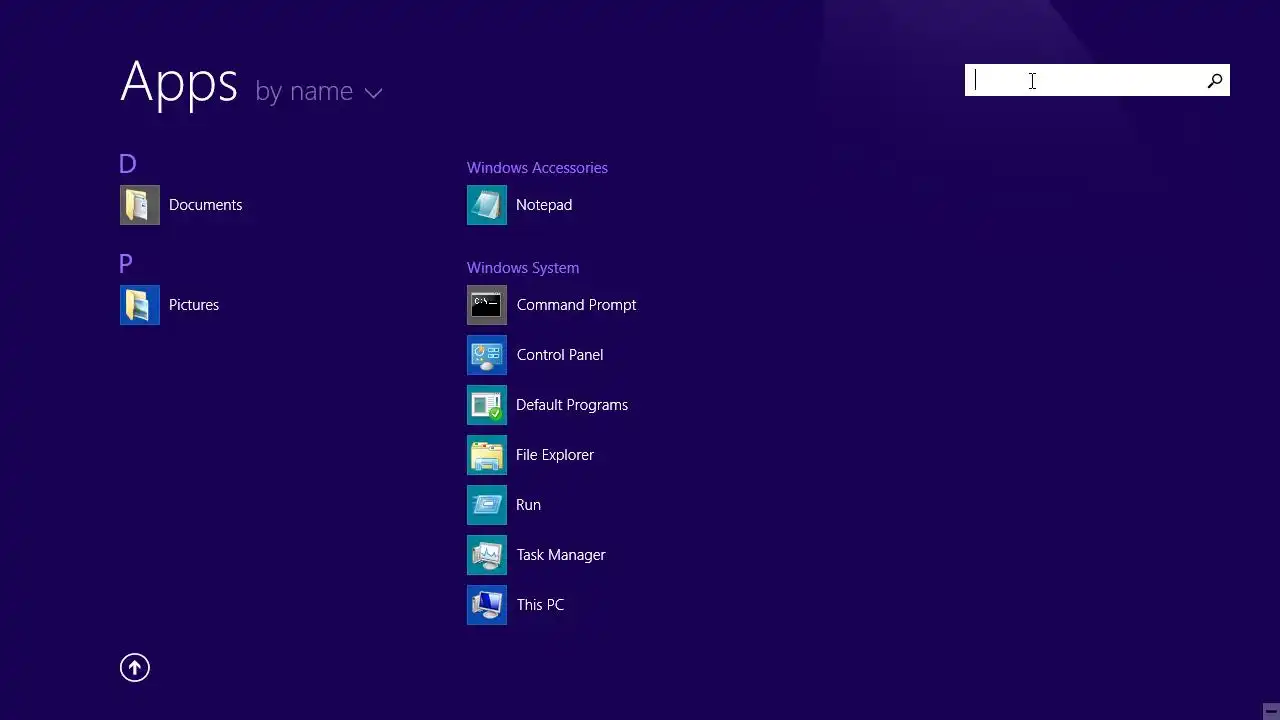The height and width of the screenshot is (720, 1280).
Task: Click the magnifier search icon
Action: click(x=1215, y=81)
